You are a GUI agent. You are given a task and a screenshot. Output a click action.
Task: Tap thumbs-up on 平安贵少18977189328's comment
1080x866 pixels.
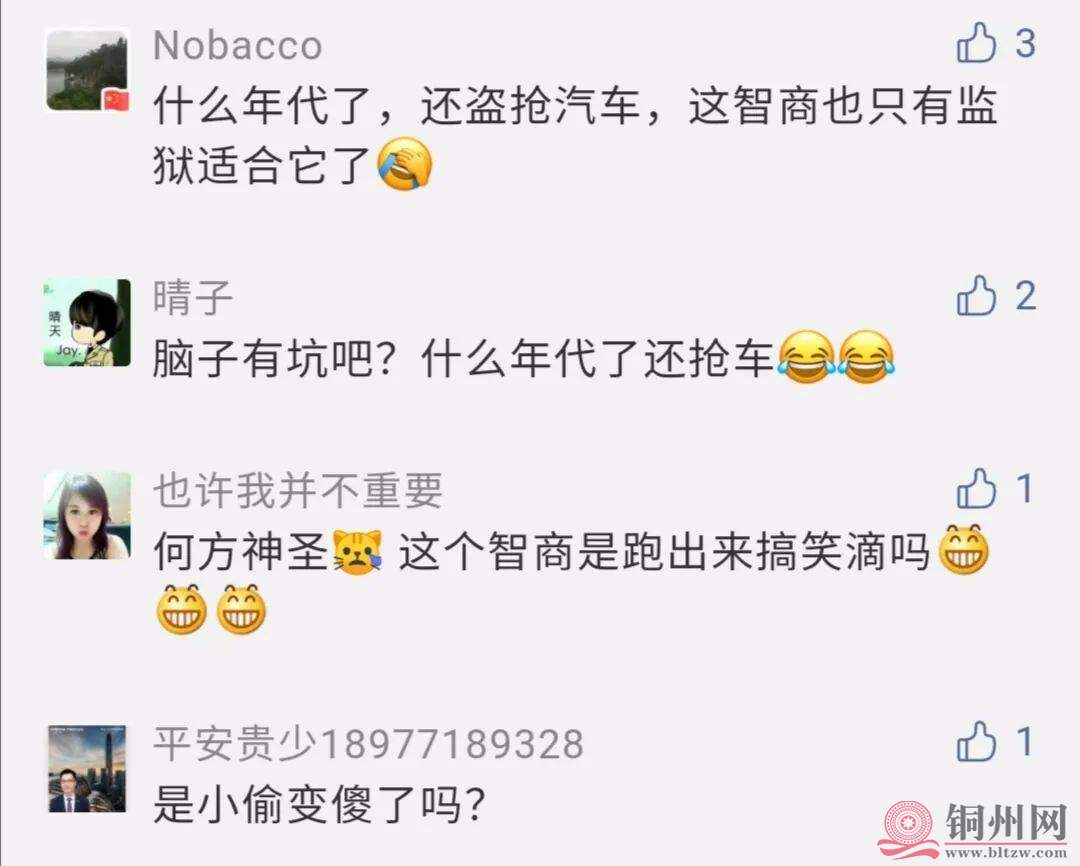[x=976, y=741]
